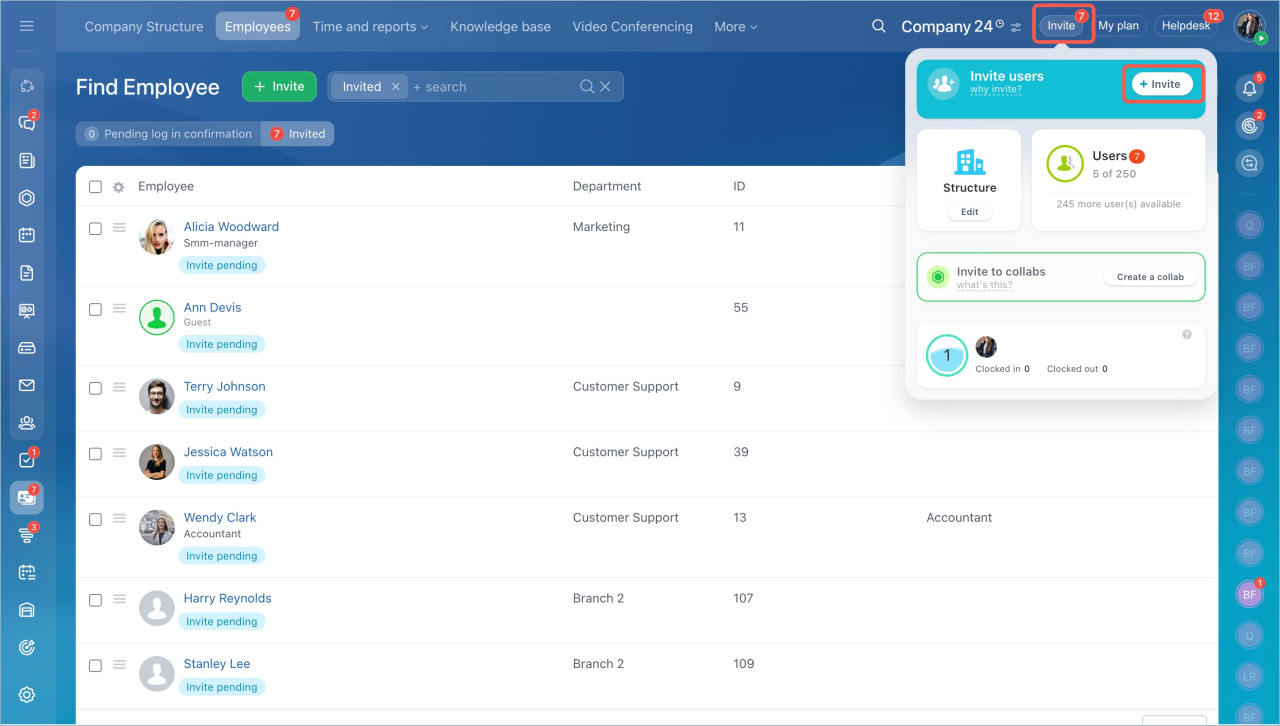The width and height of the screenshot is (1280, 726).
Task: Check the box for Ann Devis
Action: click(95, 309)
